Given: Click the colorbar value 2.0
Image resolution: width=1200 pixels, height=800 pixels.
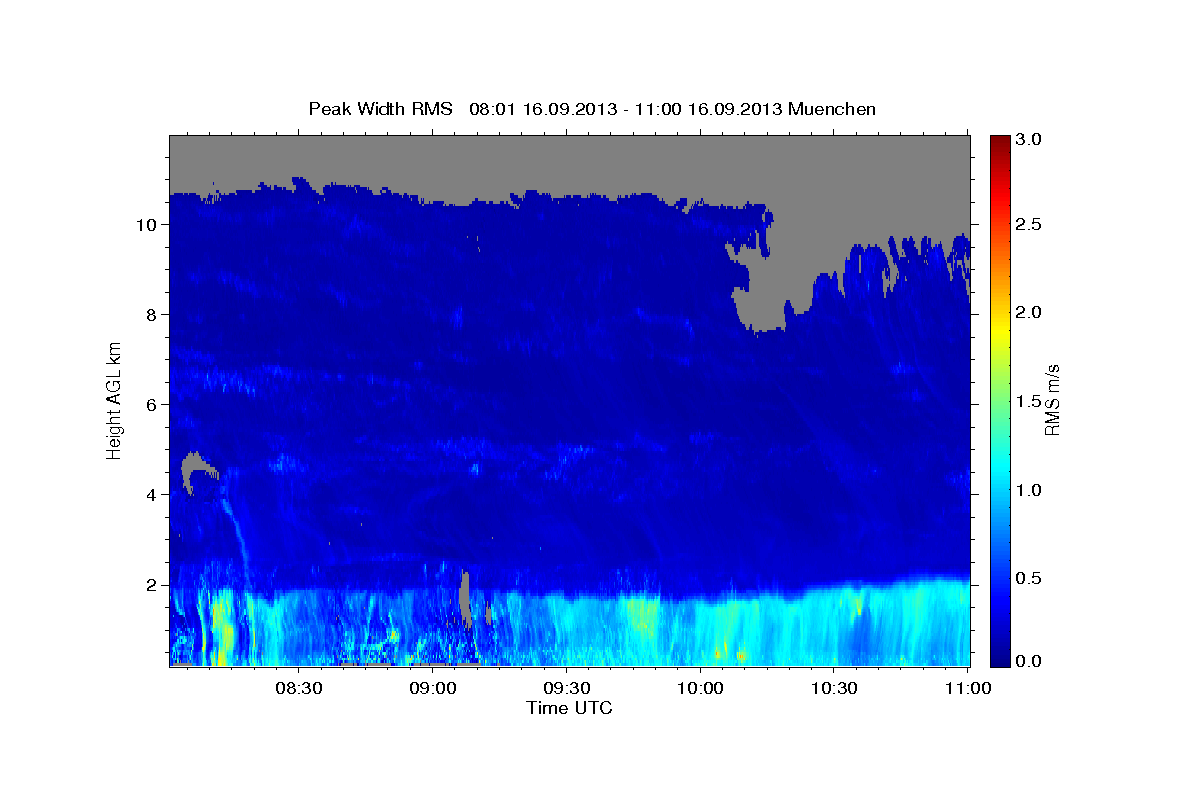Looking at the screenshot, I should tap(1031, 312).
